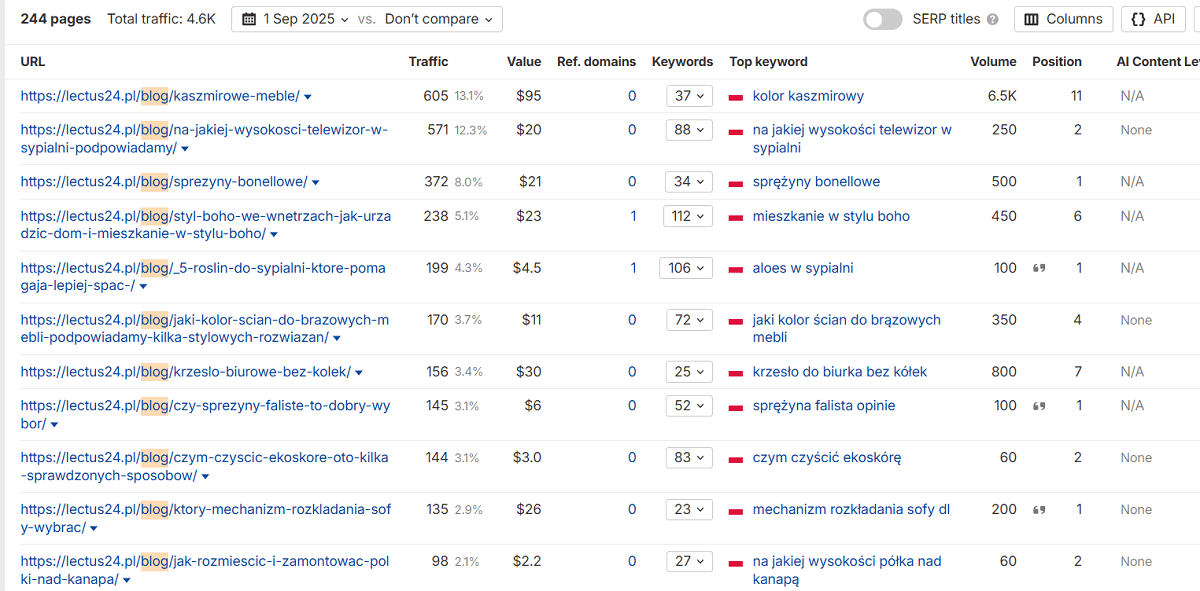This screenshot has width=1200, height=591.
Task: Click ref. domains value 1 in styl-boho row
Action: coord(632,216)
